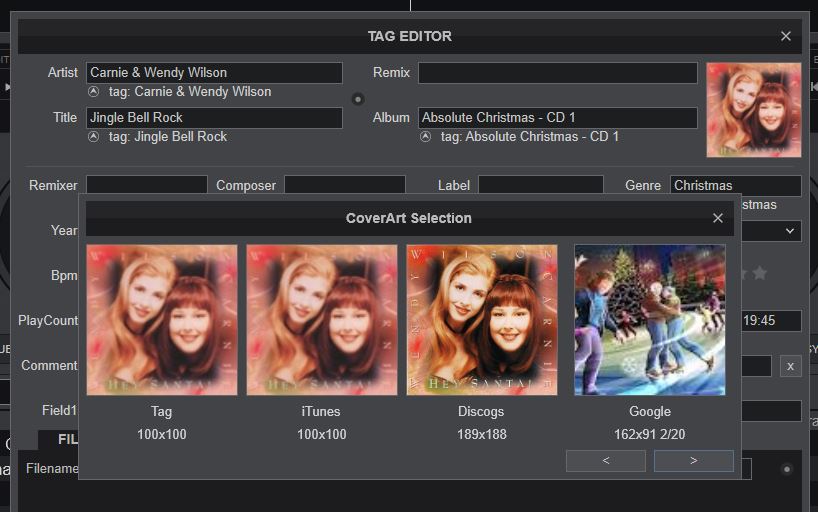Click the iTunes label
The width and height of the screenshot is (818, 512).
pos(321,412)
